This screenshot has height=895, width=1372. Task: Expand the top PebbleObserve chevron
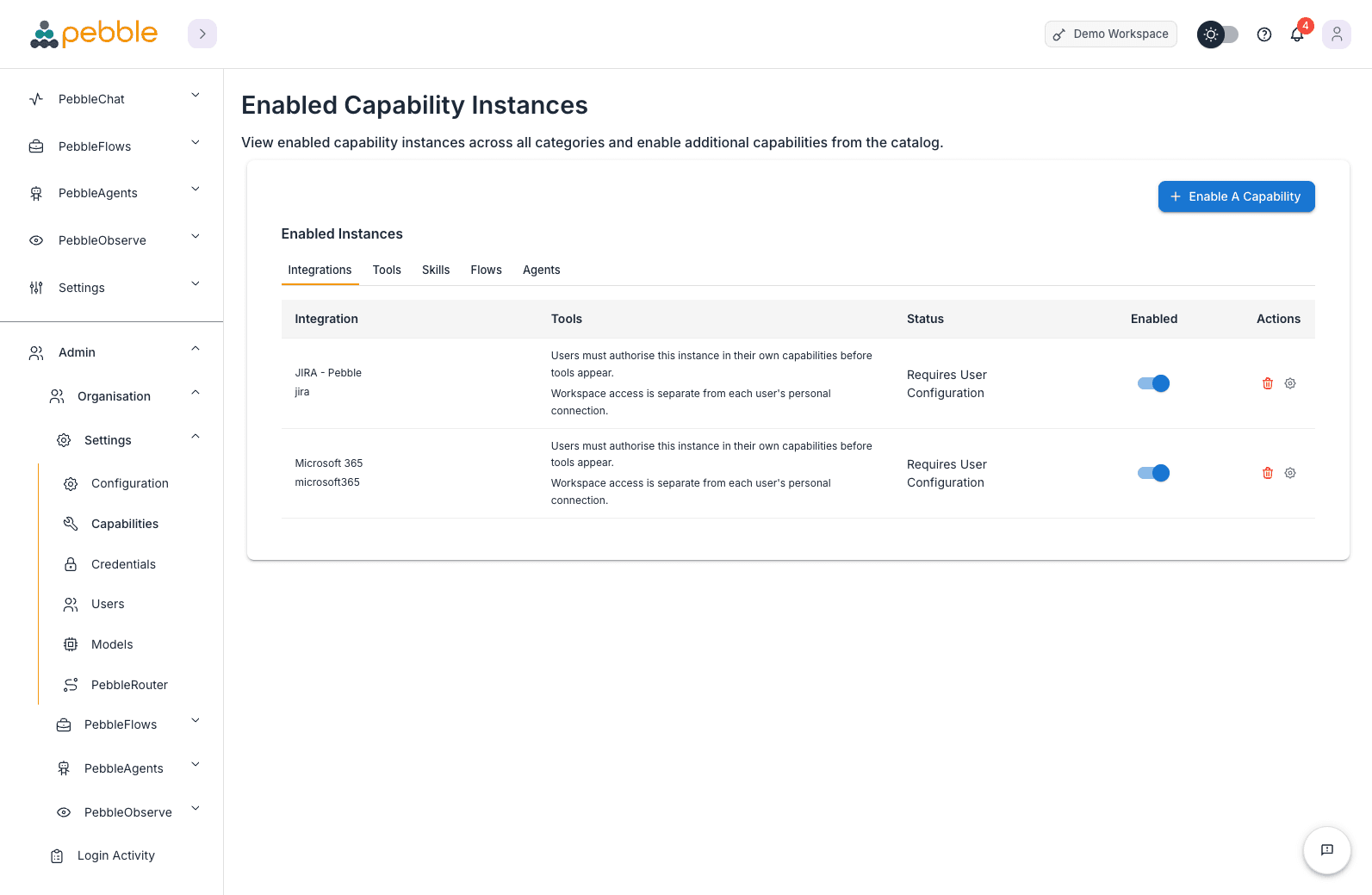tap(196, 237)
